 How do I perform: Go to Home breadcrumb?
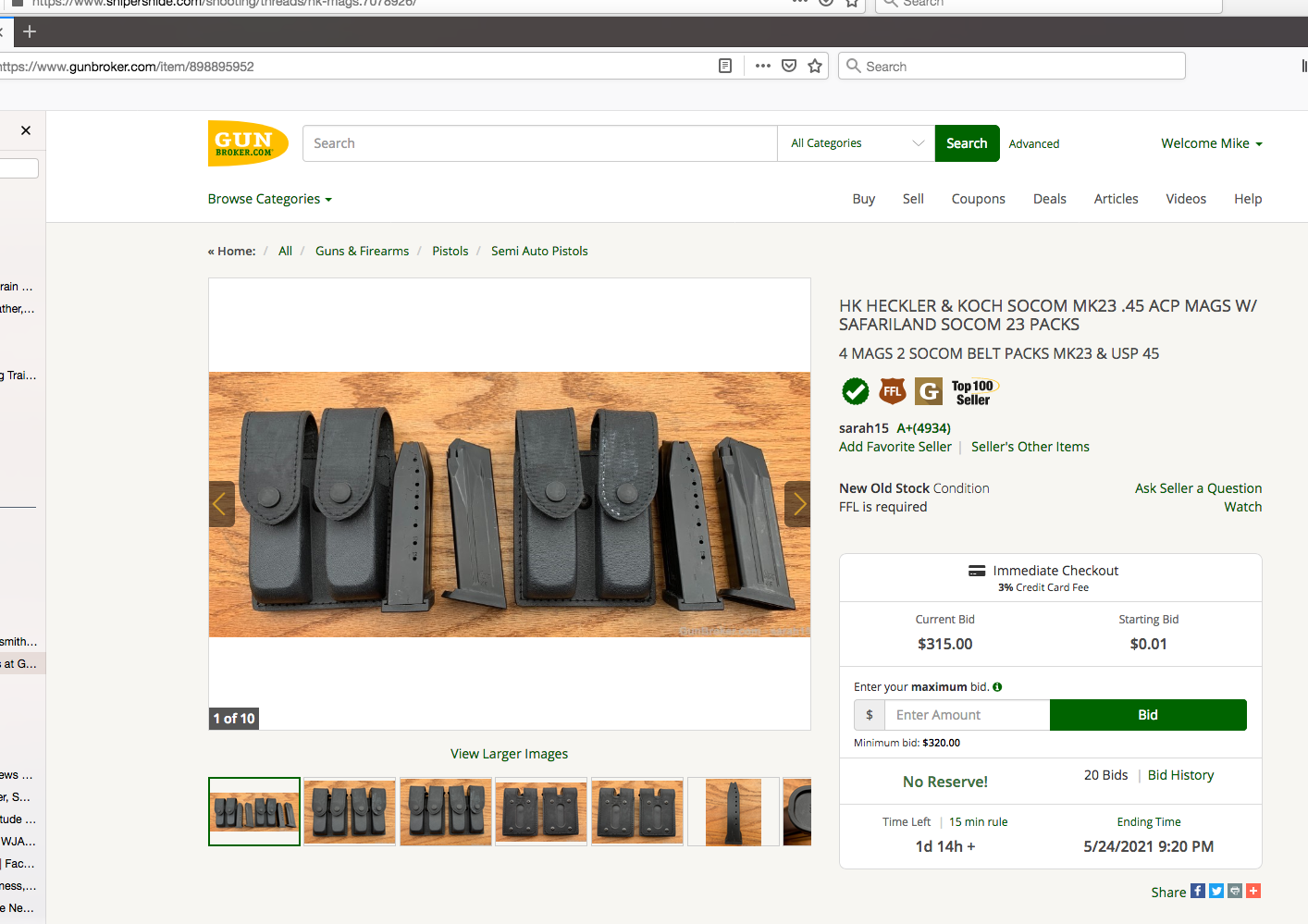(236, 251)
